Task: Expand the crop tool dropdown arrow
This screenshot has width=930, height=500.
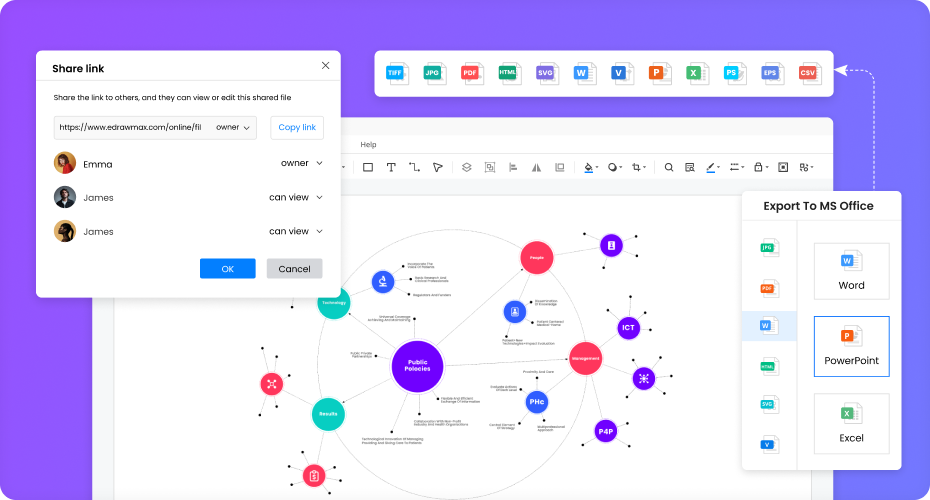Action: [x=647, y=168]
